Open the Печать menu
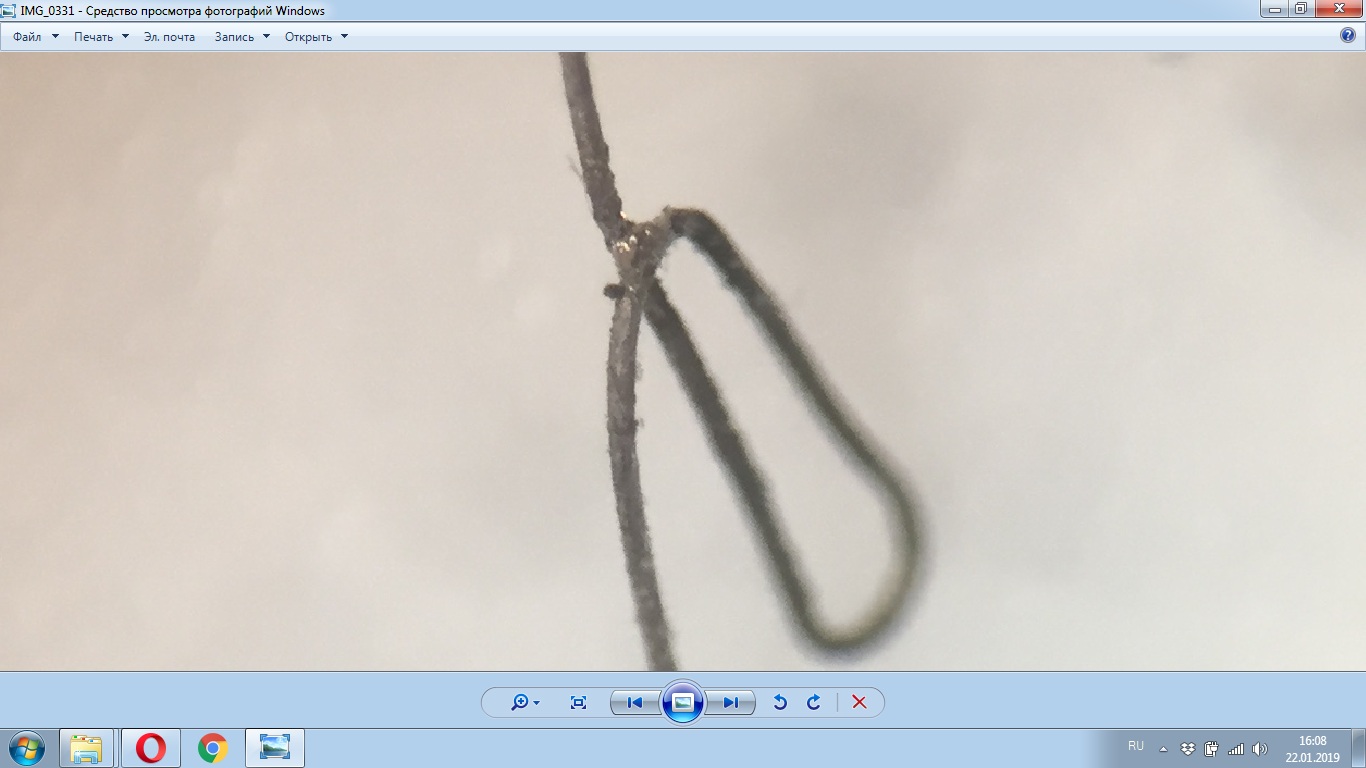The image size is (1366, 768). pyautogui.click(x=101, y=37)
